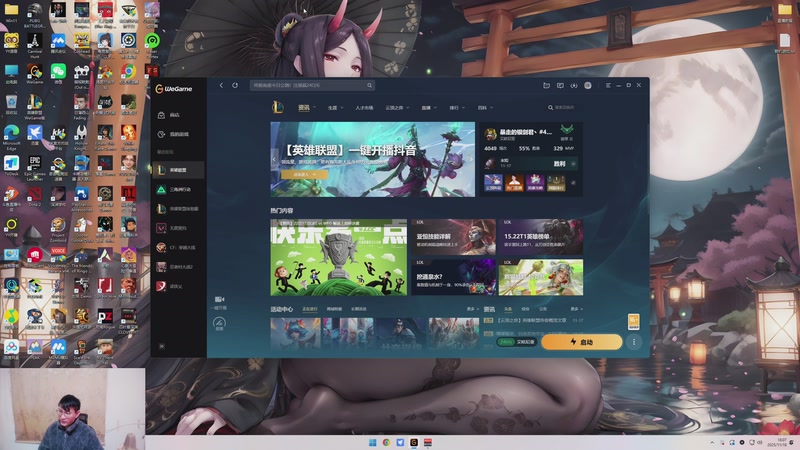
Task: Show the next banner with the right arrow
Action: click(x=471, y=159)
